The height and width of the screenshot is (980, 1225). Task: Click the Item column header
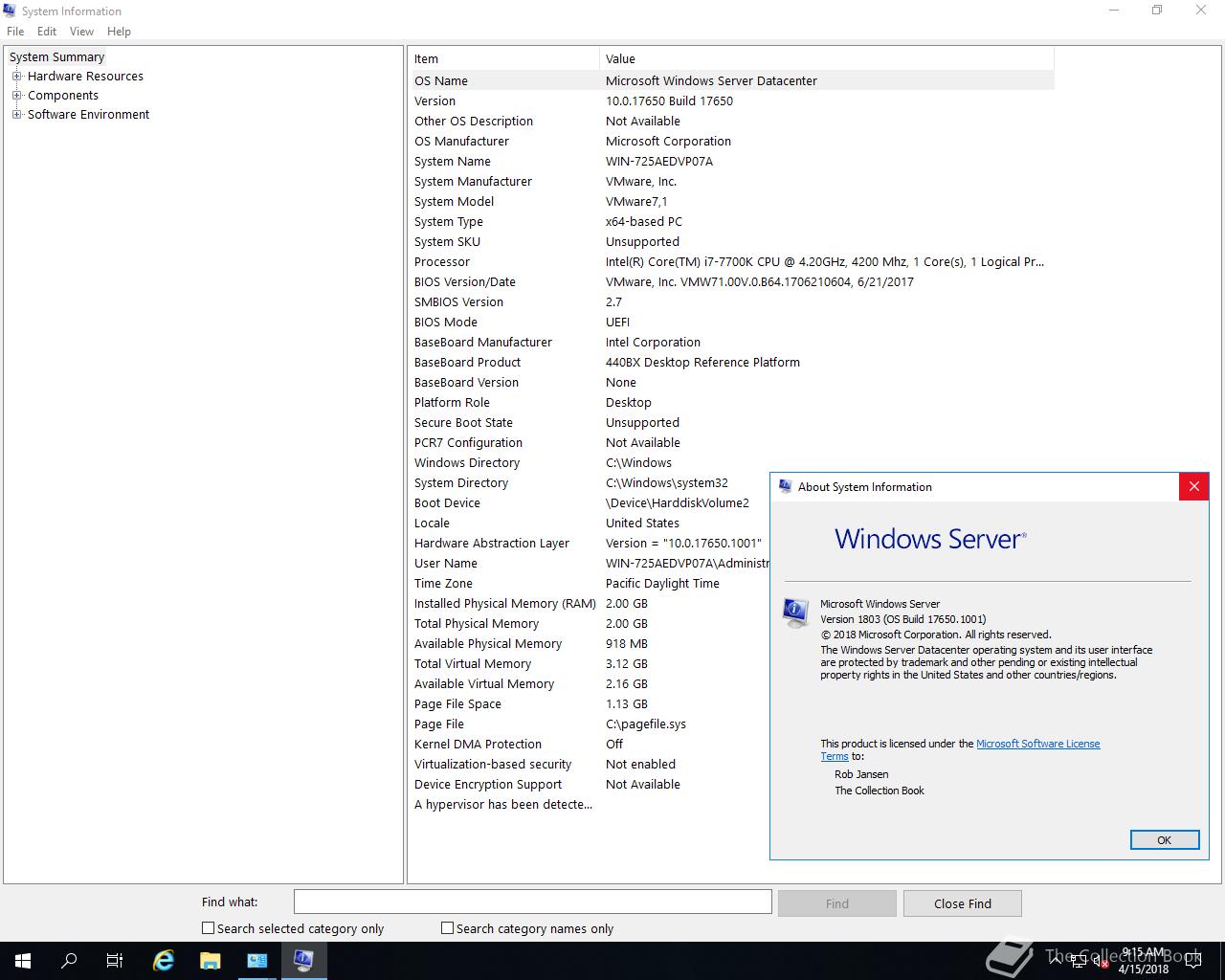pos(505,58)
